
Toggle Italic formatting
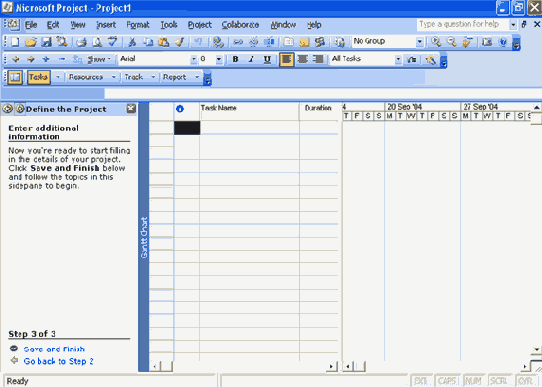click(x=251, y=59)
